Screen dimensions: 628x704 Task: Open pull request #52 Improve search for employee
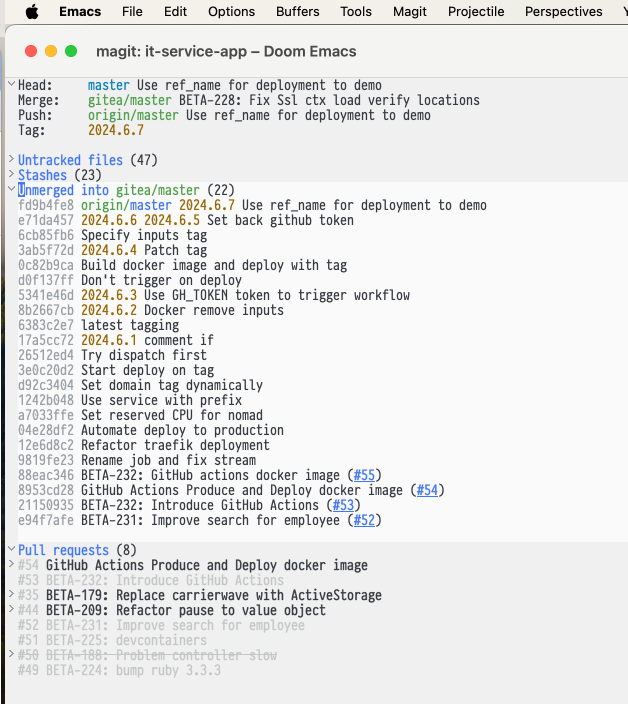[x=162, y=625]
